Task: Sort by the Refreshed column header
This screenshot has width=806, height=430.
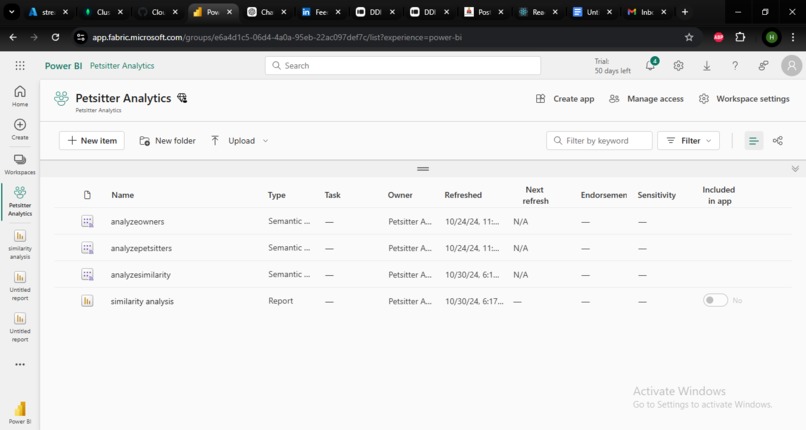Action: 463,195
